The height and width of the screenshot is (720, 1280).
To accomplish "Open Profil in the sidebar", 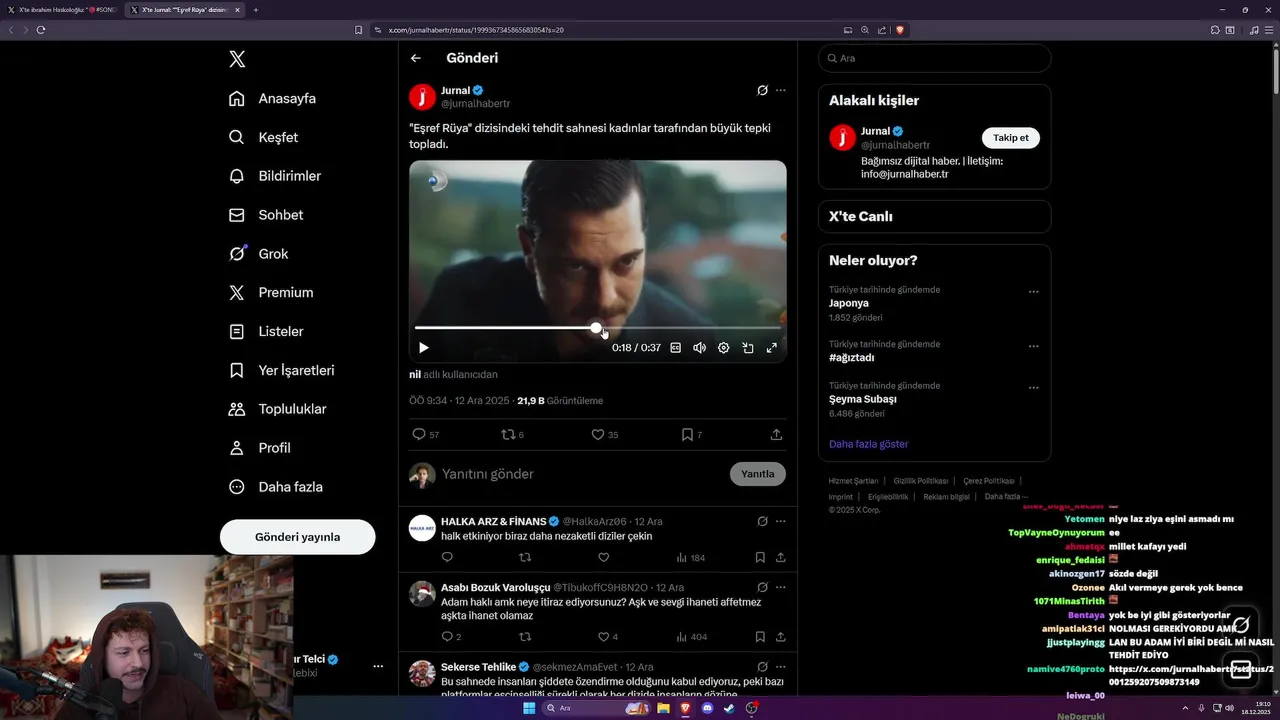I will 259,448.
